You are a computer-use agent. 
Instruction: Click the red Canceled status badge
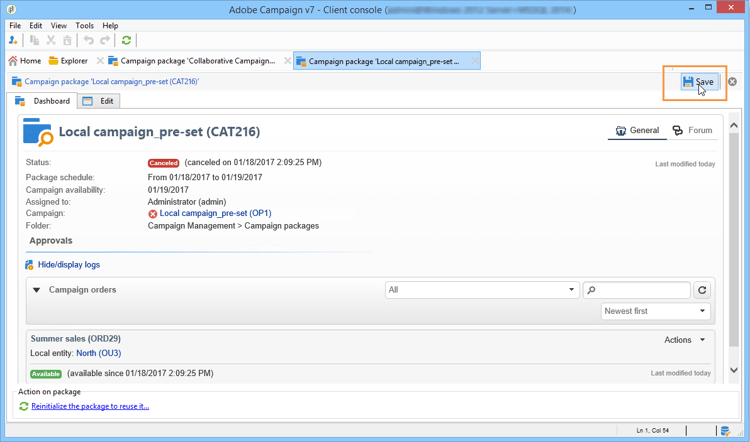point(163,163)
